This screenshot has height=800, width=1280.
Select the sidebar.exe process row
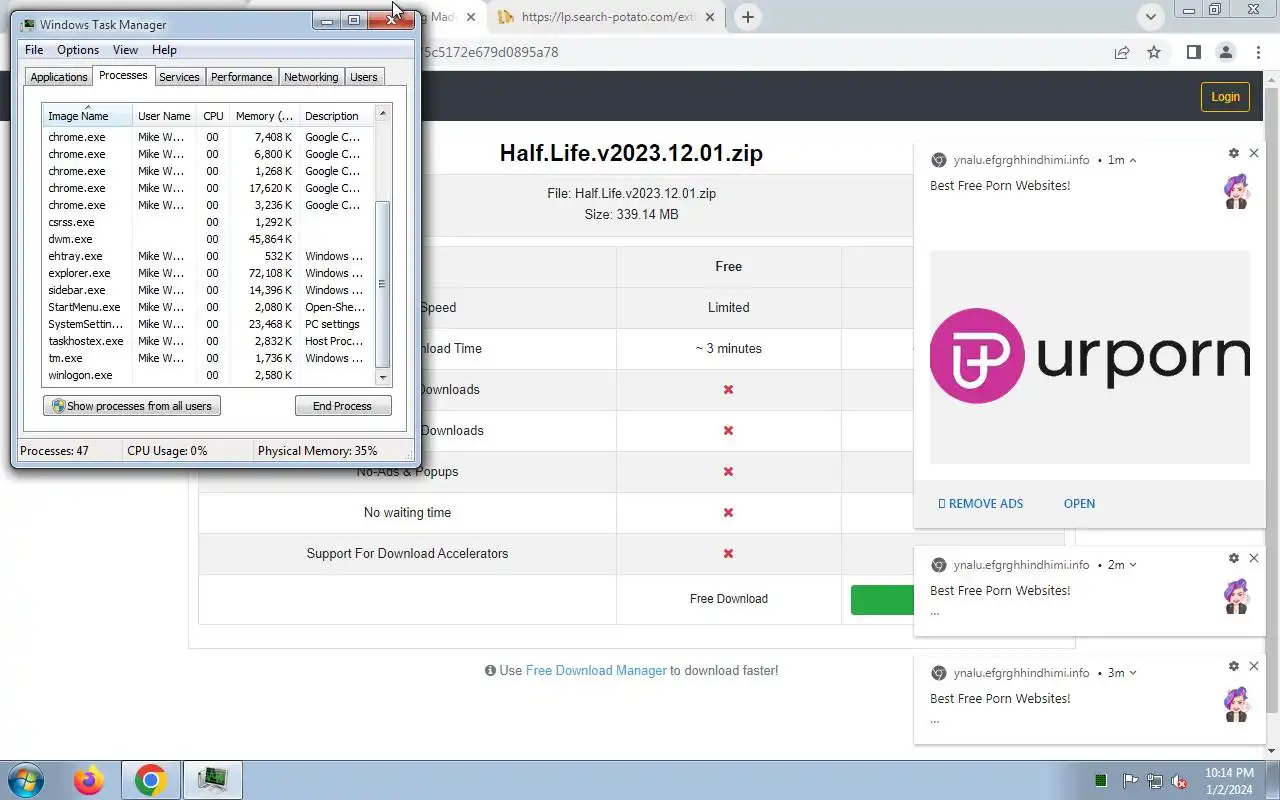pyautogui.click(x=207, y=290)
